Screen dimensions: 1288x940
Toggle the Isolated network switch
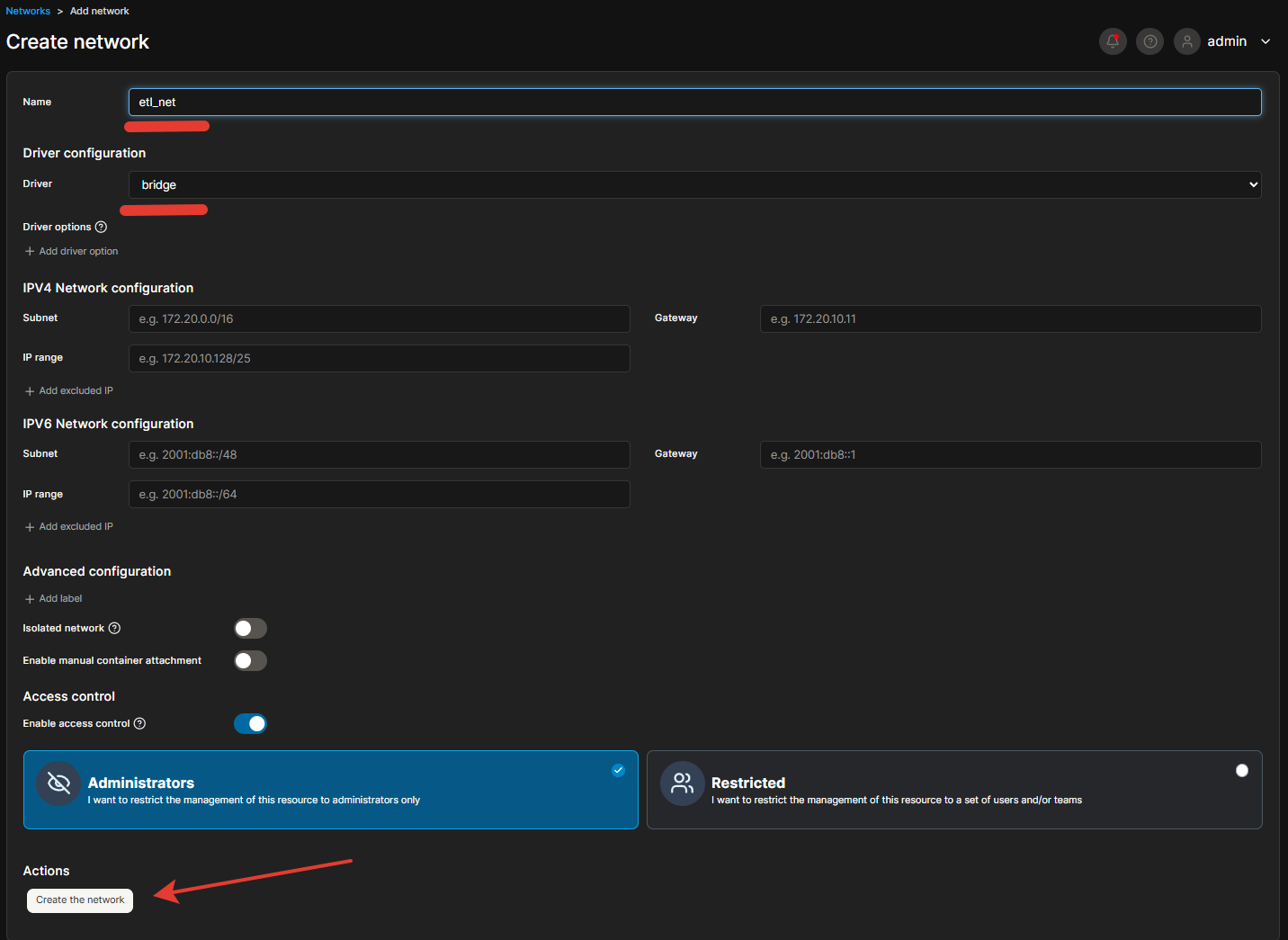tap(250, 628)
